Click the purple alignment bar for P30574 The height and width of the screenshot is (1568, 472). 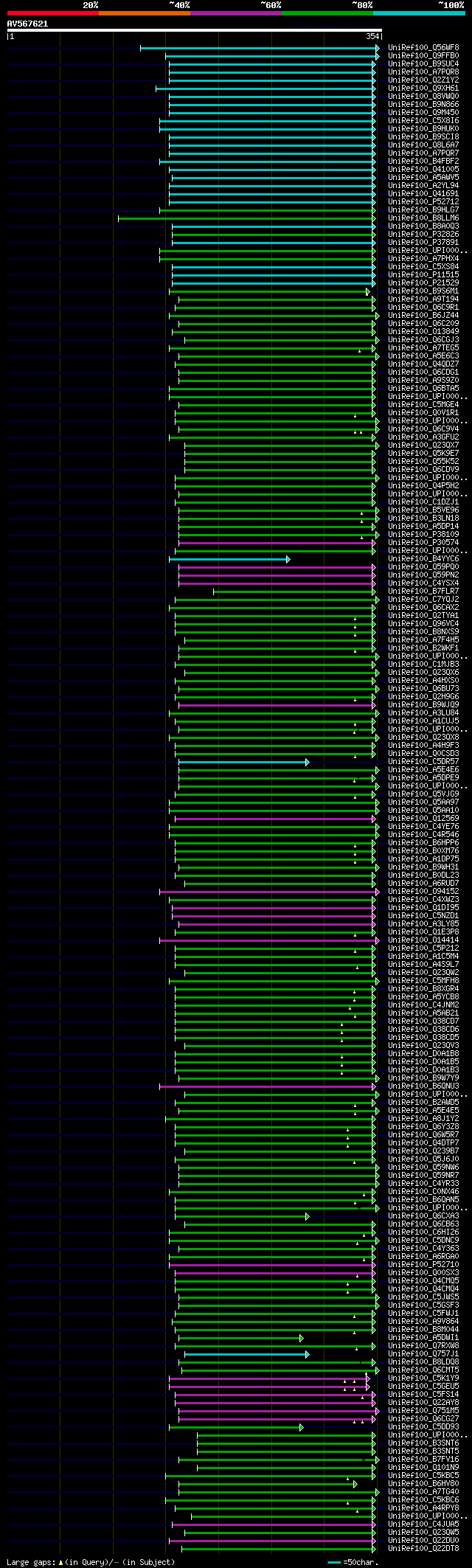[x=277, y=543]
